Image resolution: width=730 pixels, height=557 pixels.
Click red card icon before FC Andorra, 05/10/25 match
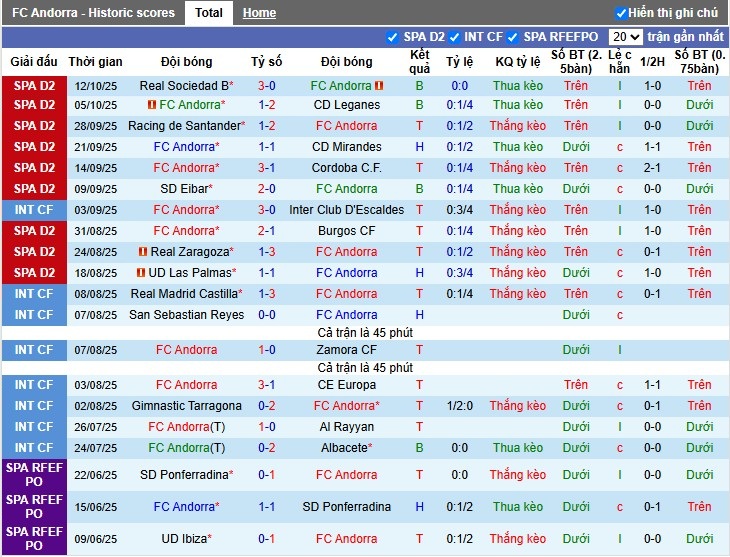click(152, 105)
